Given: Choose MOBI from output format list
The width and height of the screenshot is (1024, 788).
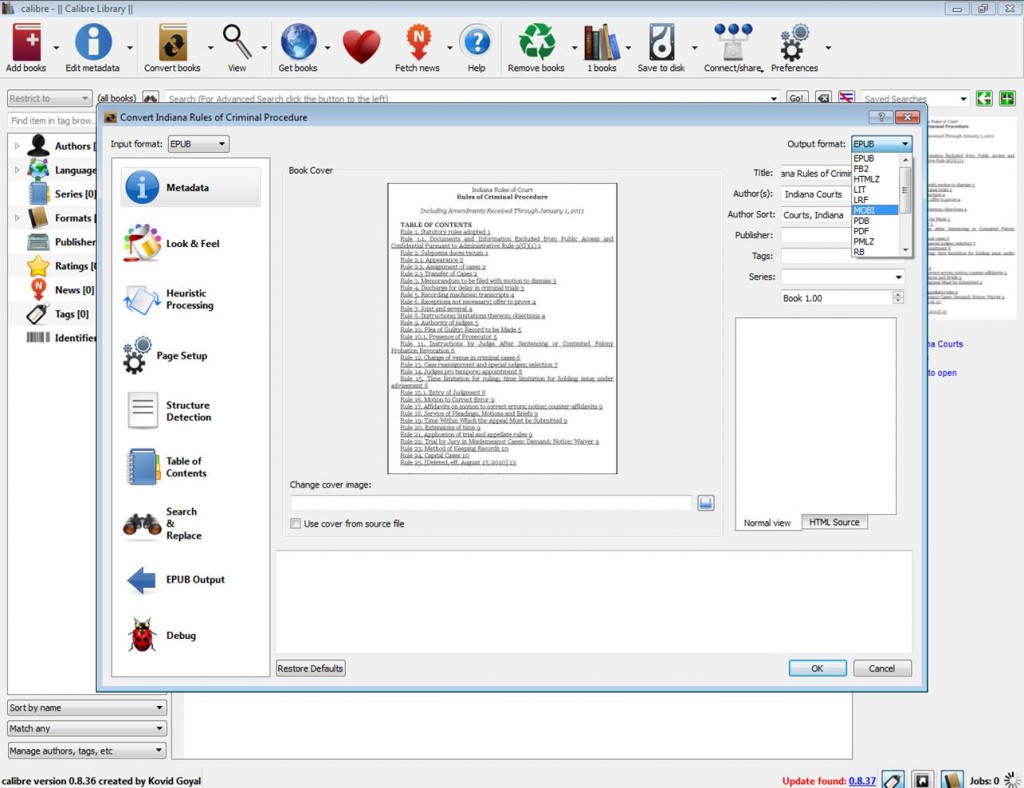Looking at the screenshot, I should pyautogui.click(x=875, y=210).
